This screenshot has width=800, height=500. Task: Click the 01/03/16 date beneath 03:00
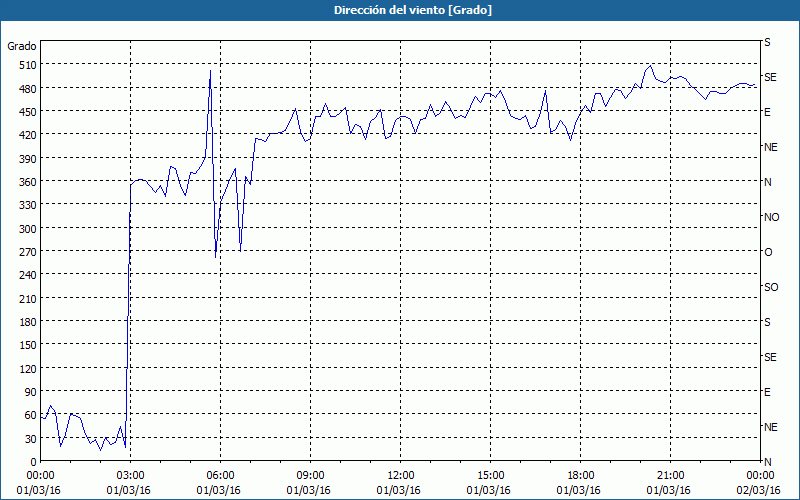[129, 491]
